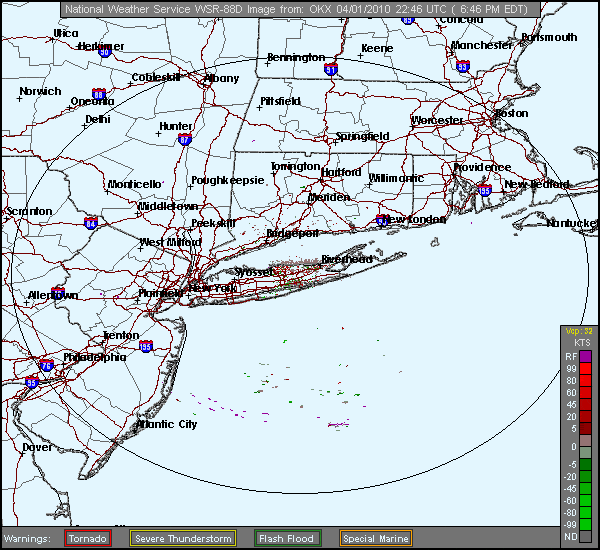
Task: Click the red 60 KTS legend swatch
Action: click(585, 393)
